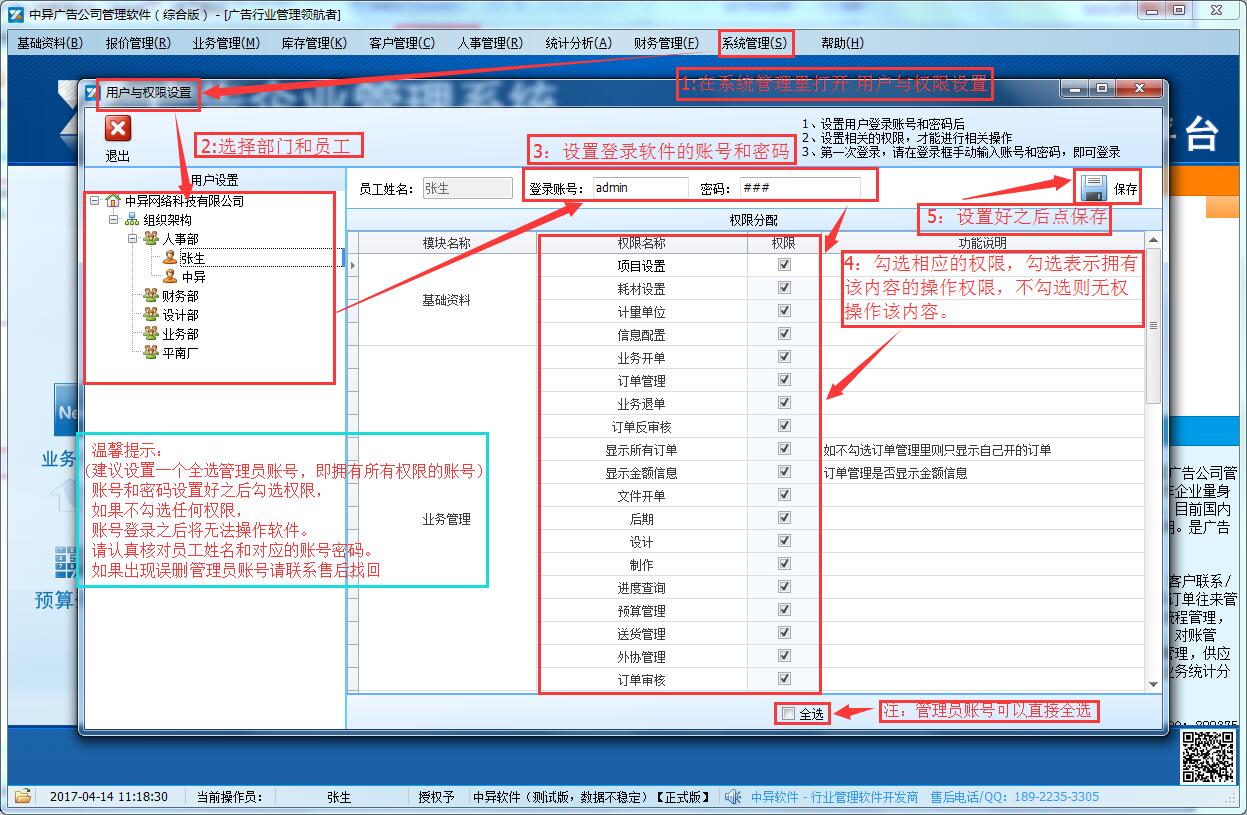Open the 基础资料 menu

(49, 43)
